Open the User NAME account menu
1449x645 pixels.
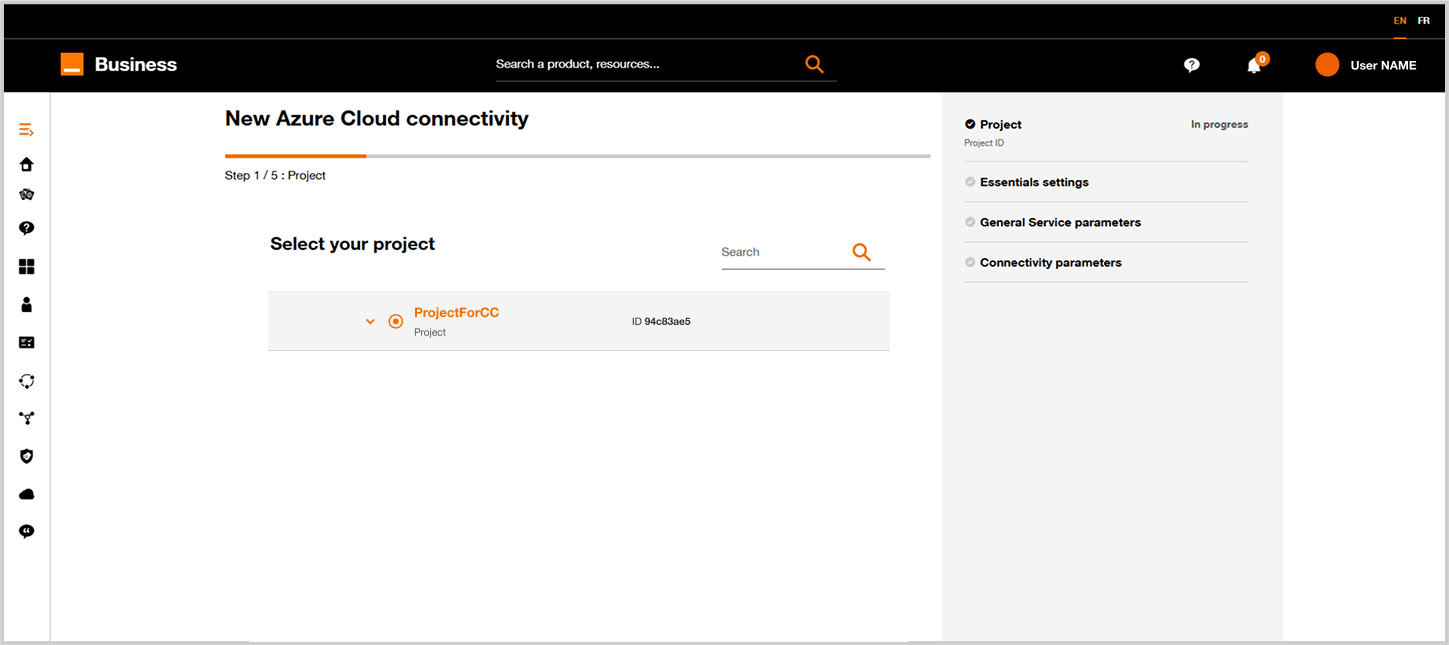(1383, 65)
